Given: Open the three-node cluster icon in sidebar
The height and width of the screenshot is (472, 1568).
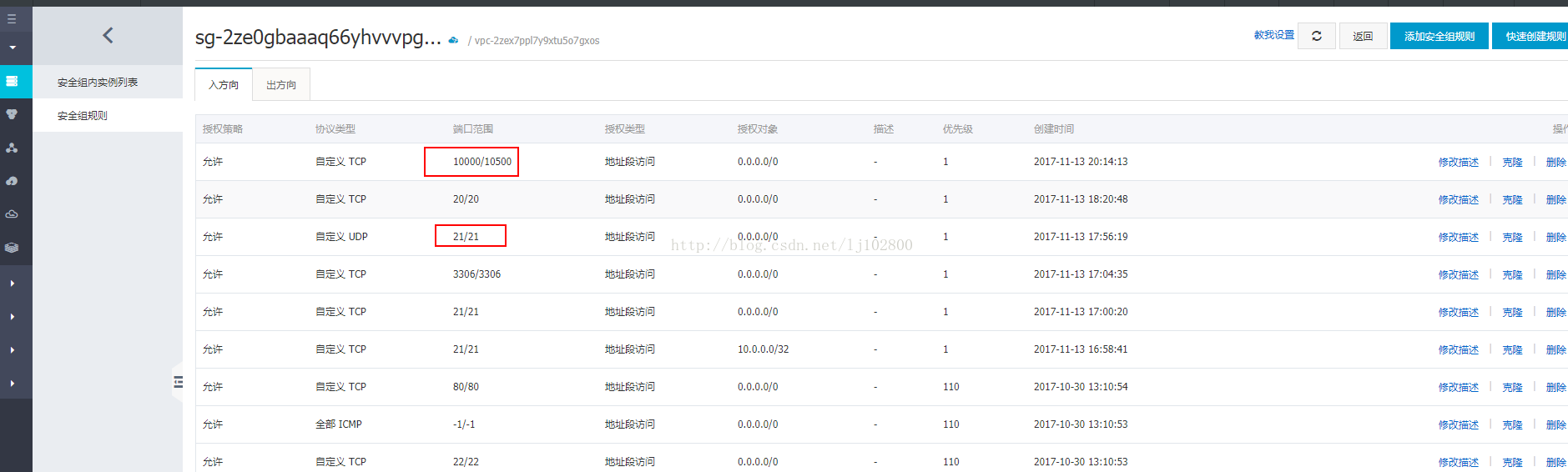Looking at the screenshot, I should [12, 148].
